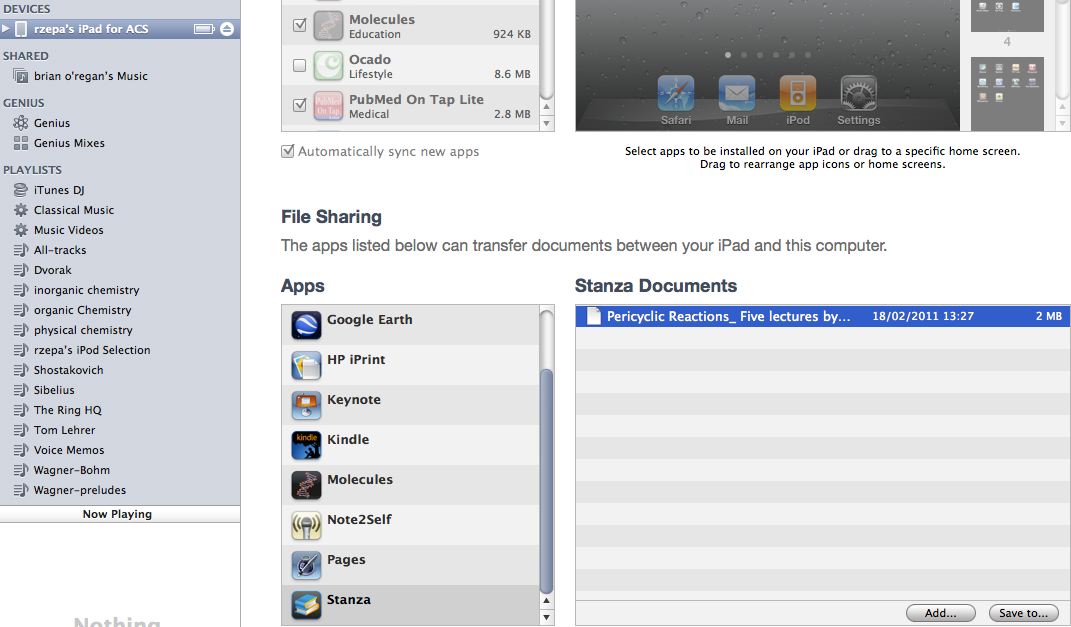Toggle Automatically sync new apps checkbox
This screenshot has width=1071, height=627.
point(288,152)
